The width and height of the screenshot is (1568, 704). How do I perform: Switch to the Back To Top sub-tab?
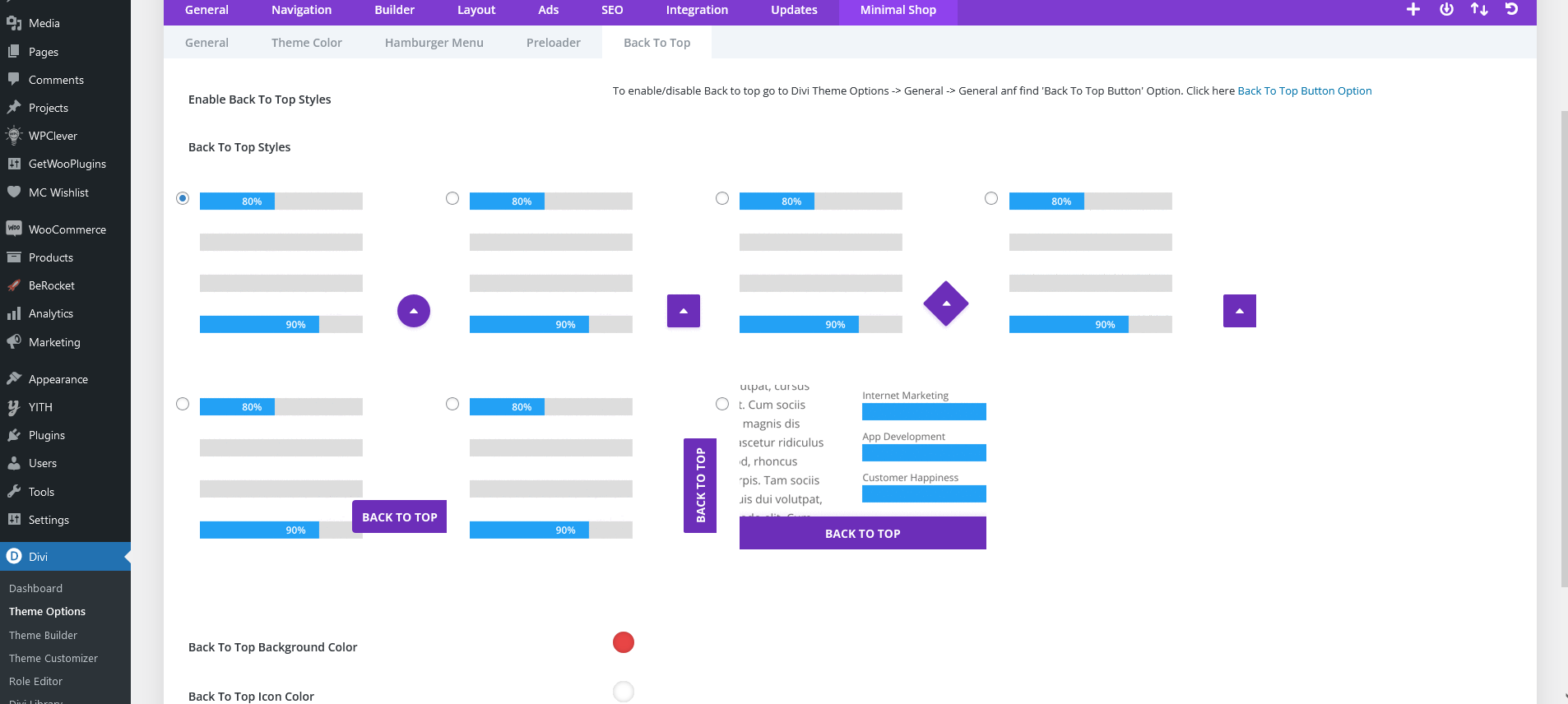point(657,43)
